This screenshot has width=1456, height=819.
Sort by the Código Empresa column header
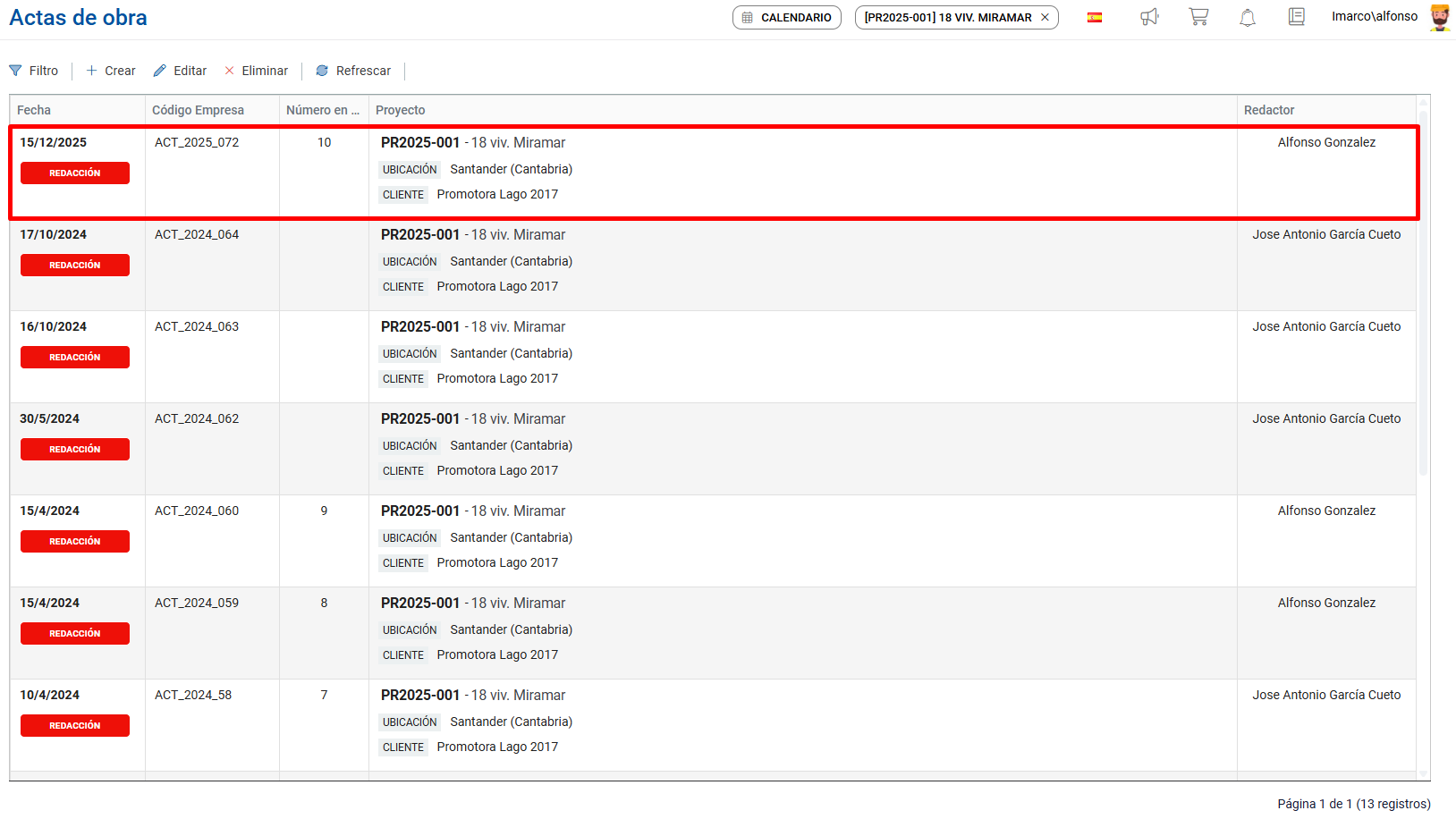coord(198,110)
